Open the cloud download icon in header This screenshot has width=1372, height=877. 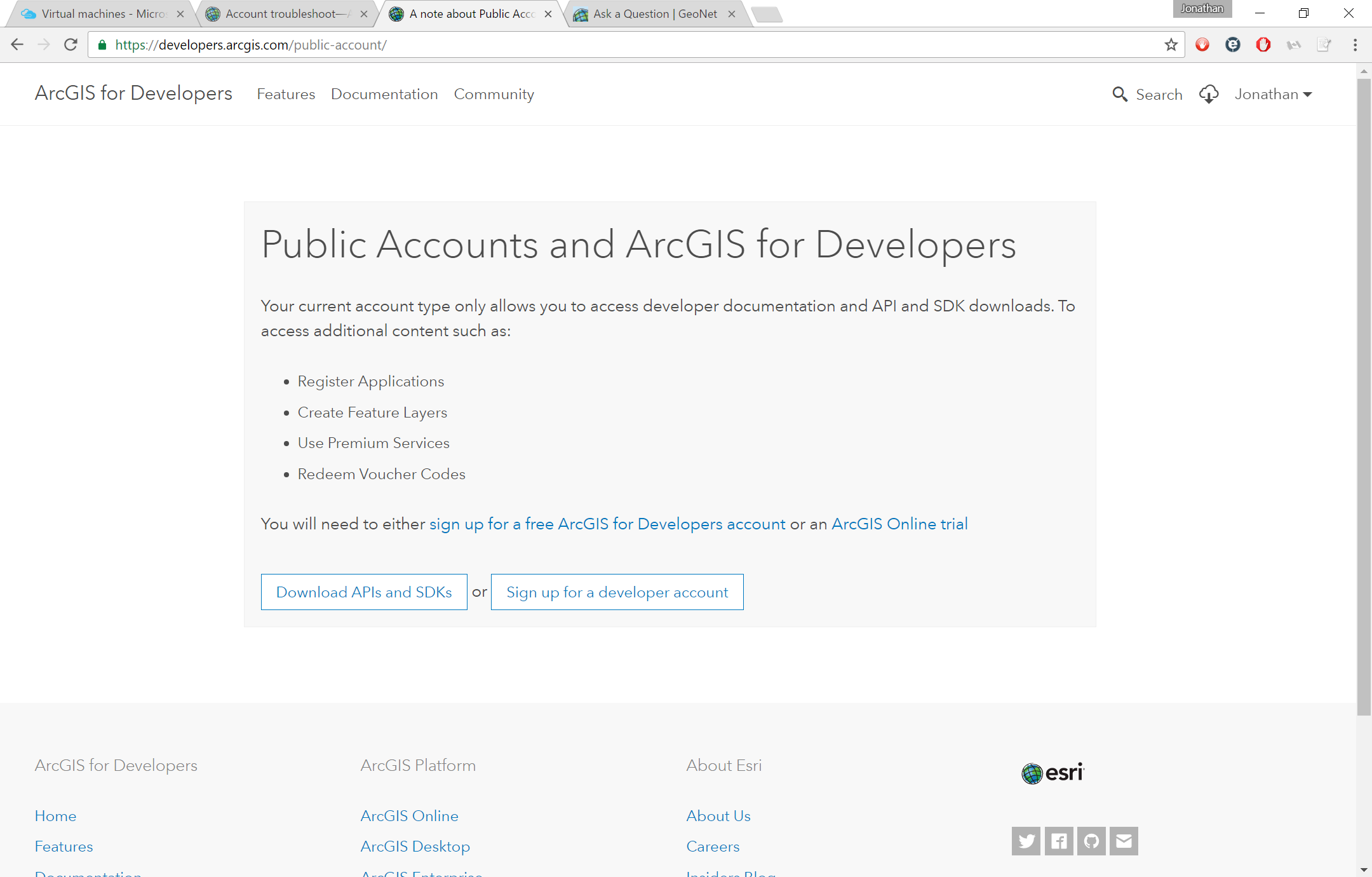click(x=1209, y=94)
